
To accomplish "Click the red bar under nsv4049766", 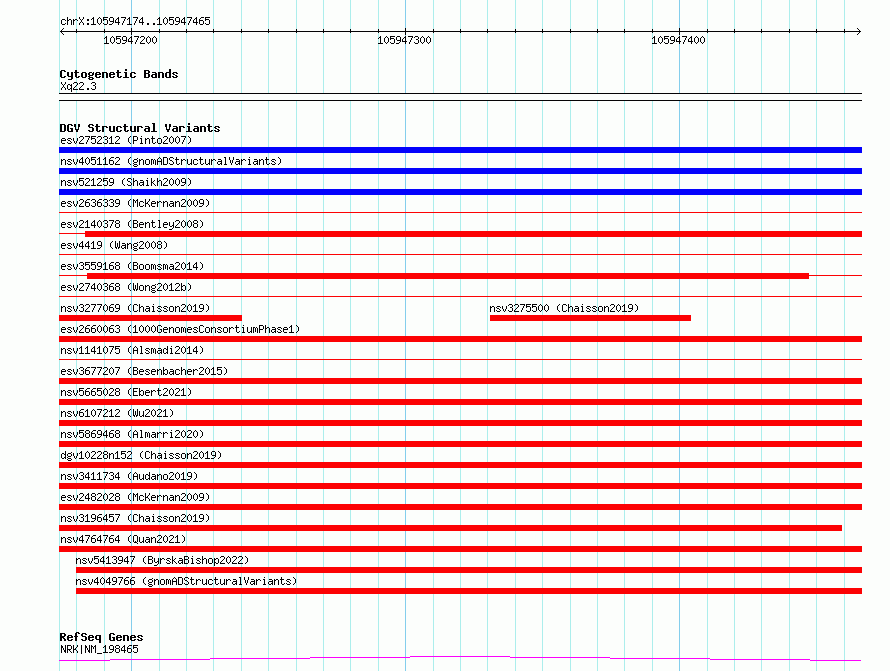I will tap(469, 591).
